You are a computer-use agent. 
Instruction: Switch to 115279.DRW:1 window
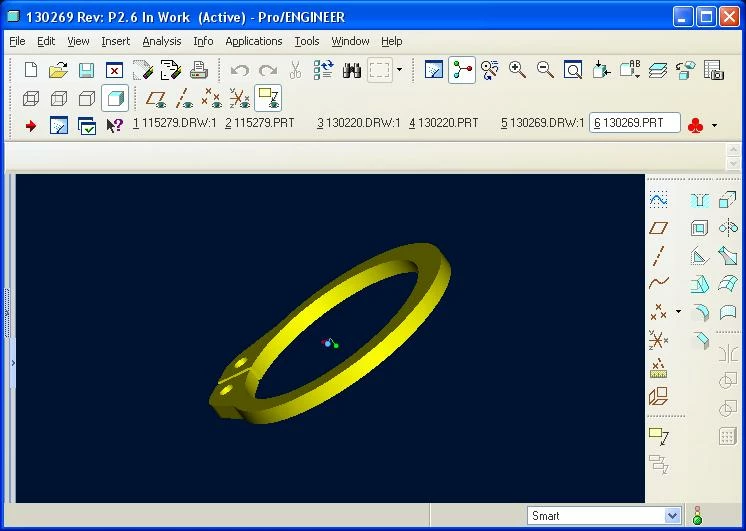click(x=175, y=123)
